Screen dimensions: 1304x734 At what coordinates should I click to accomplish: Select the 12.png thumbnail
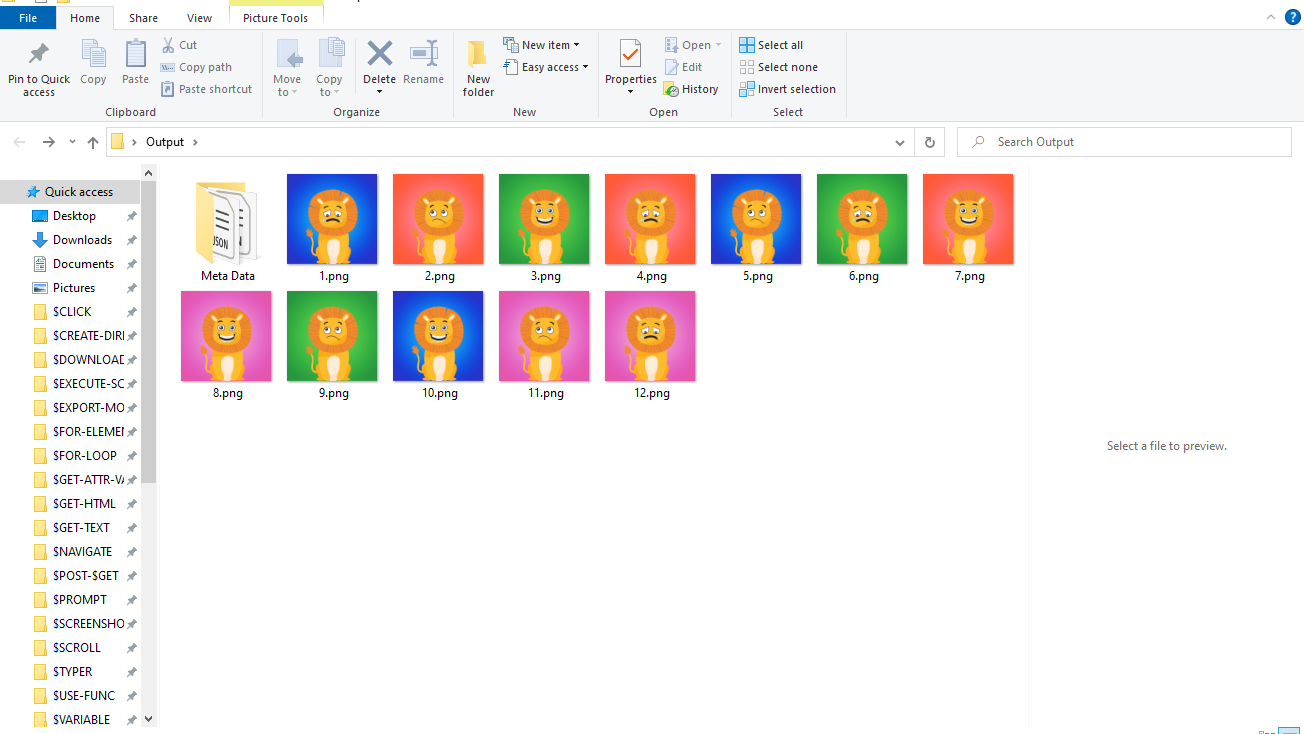pos(651,336)
